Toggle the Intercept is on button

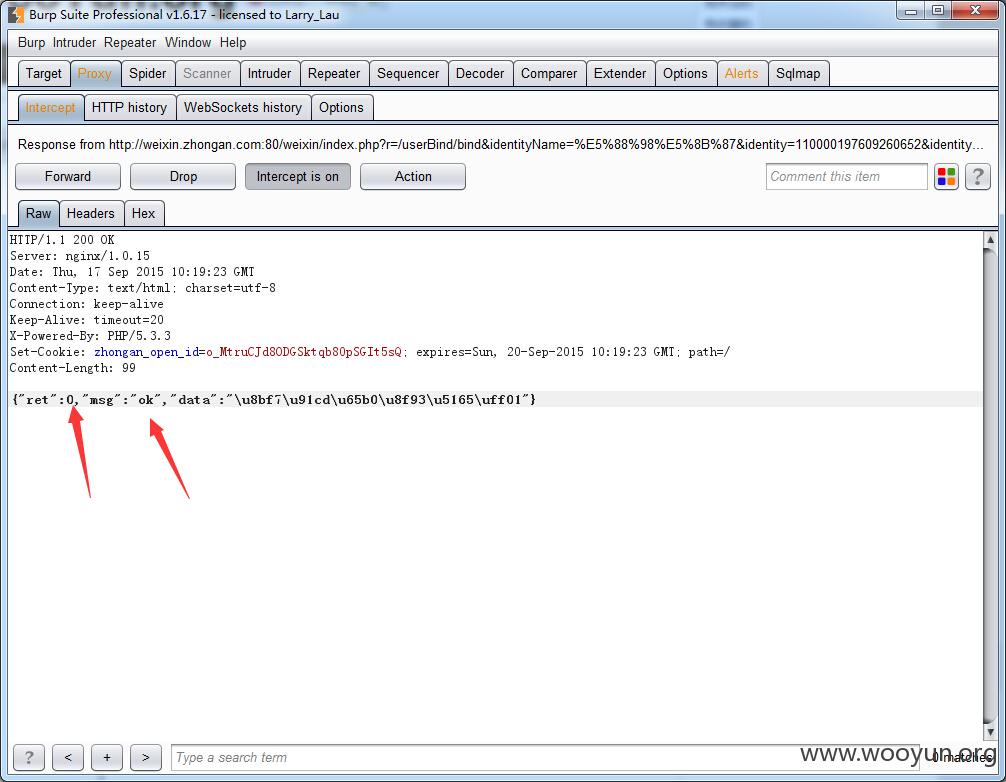pyautogui.click(x=298, y=176)
